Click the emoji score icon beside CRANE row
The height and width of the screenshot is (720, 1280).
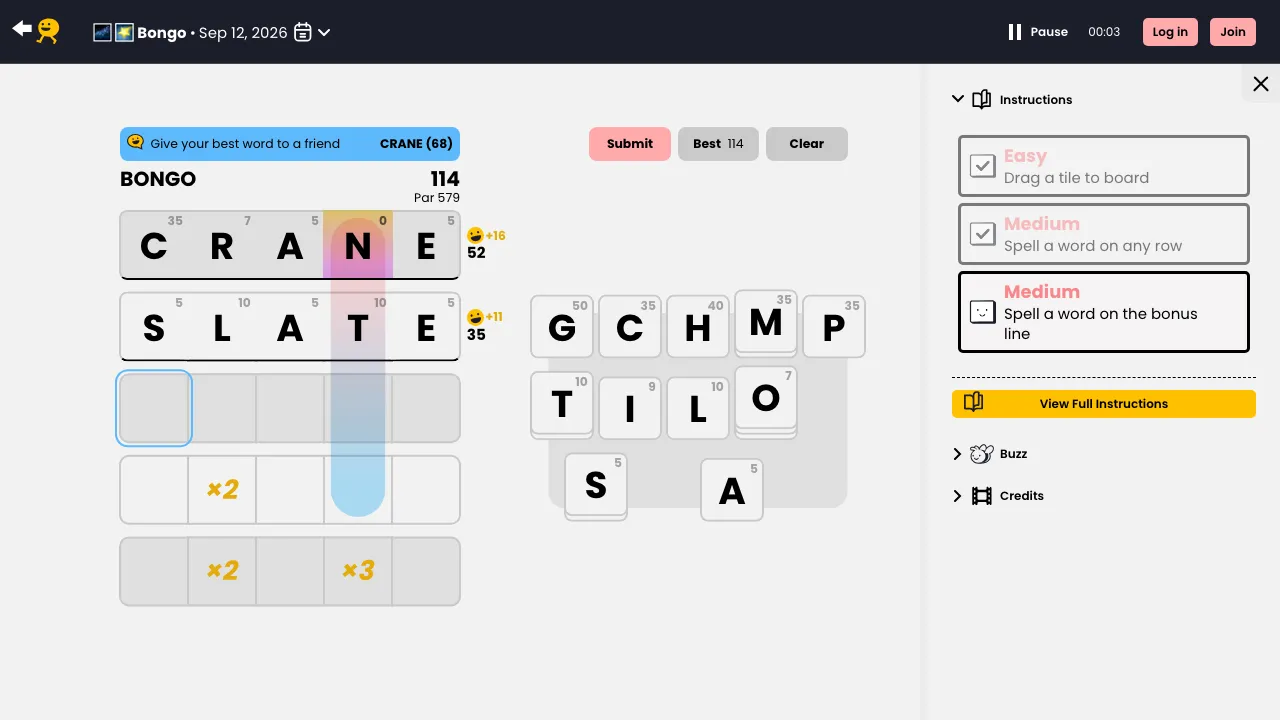475,236
